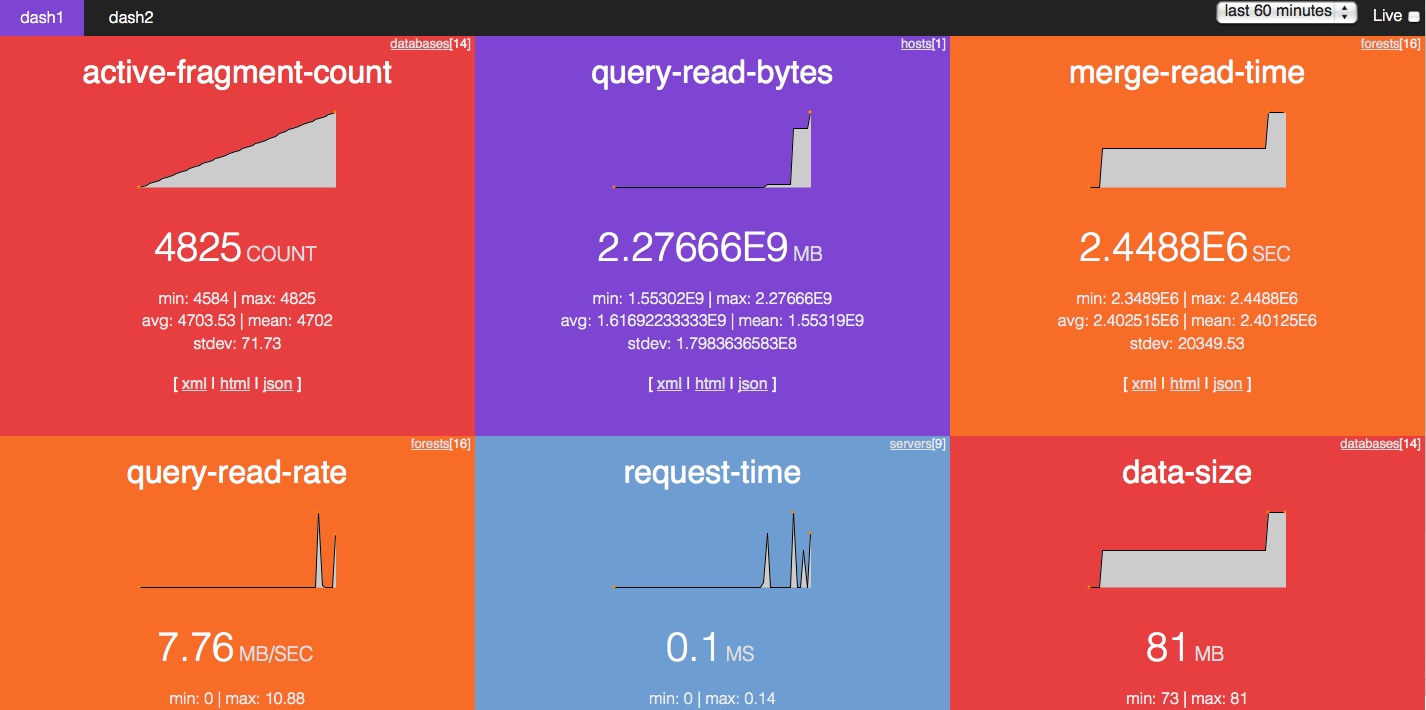
Task: Open xml export for merge-read-time
Action: click(1144, 384)
